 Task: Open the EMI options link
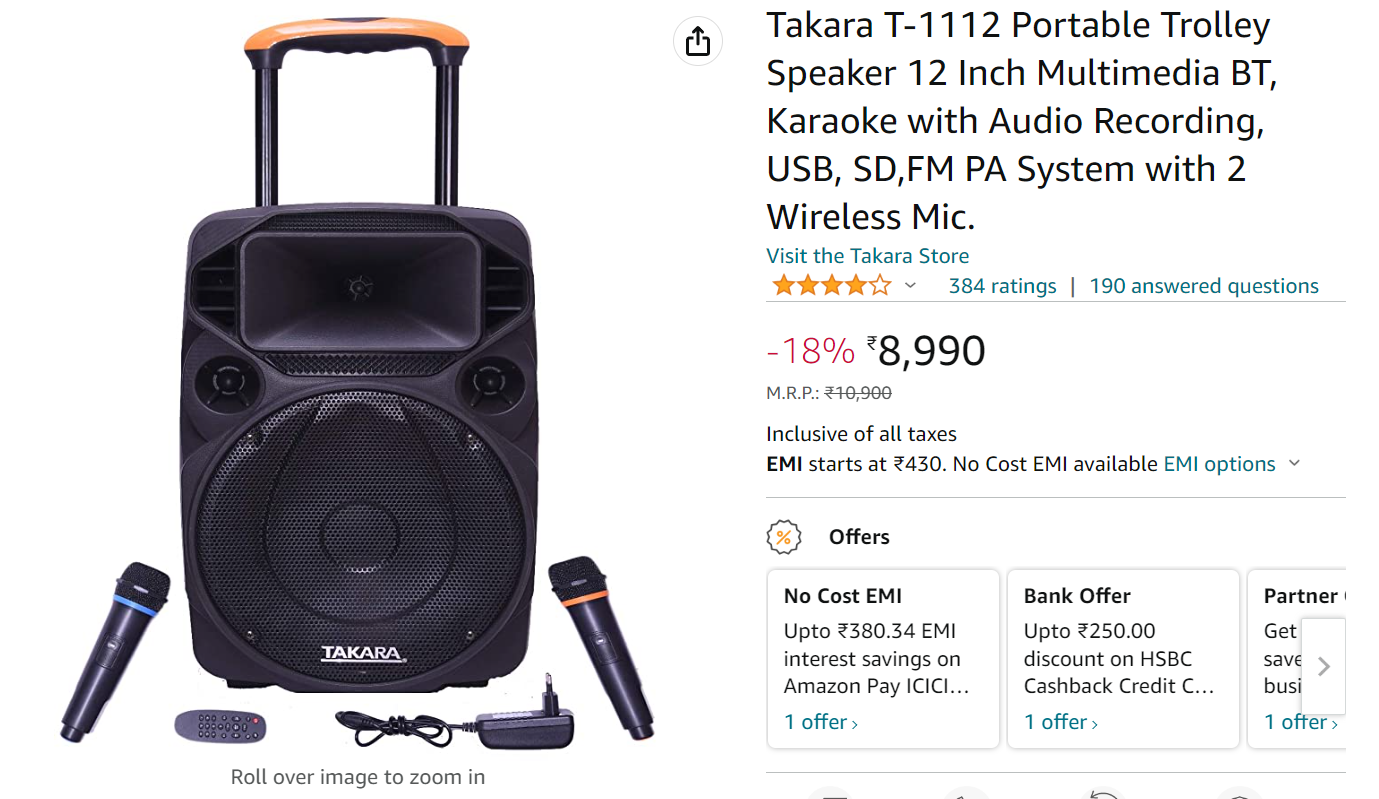[1219, 464]
